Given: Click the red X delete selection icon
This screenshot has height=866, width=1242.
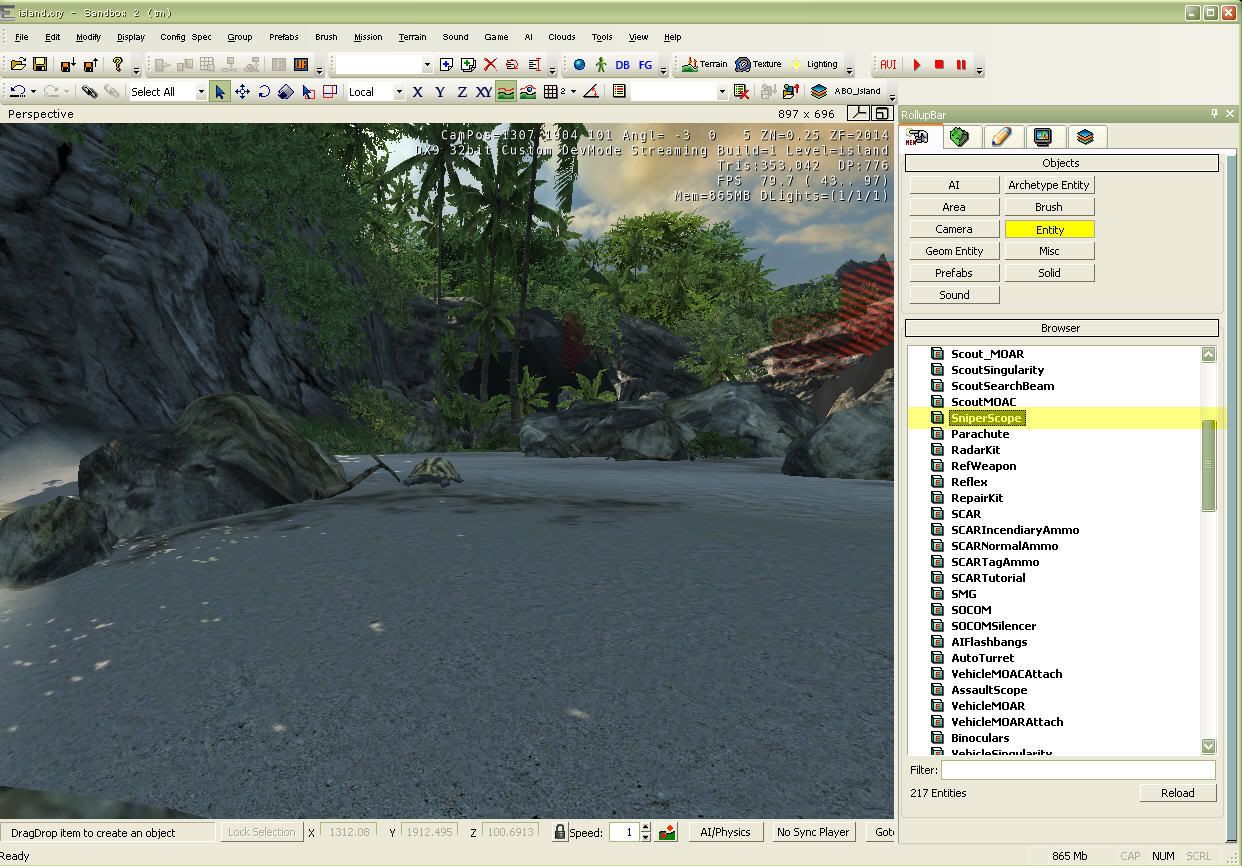Looking at the screenshot, I should [x=490, y=65].
